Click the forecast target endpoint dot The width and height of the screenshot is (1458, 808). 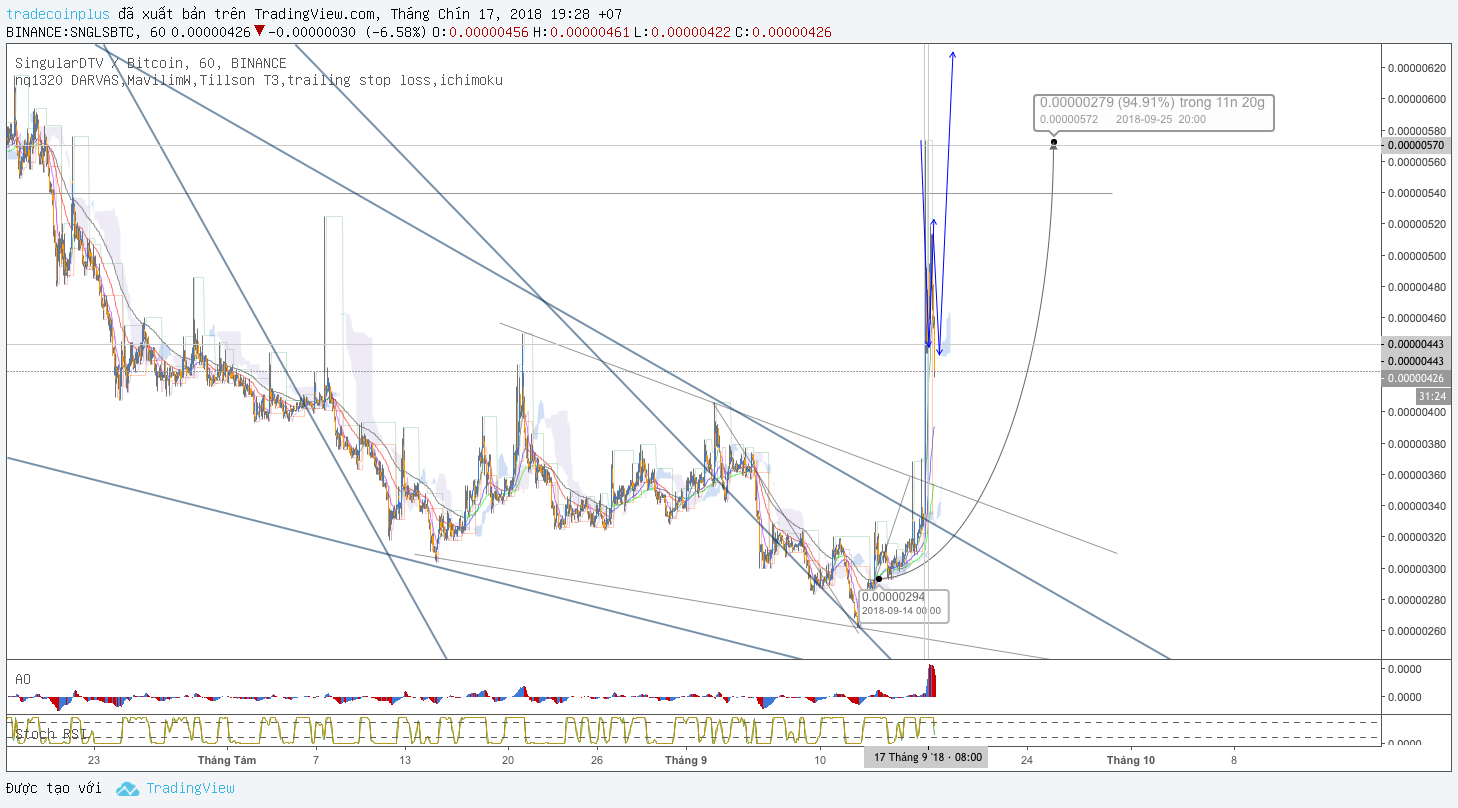click(1054, 143)
